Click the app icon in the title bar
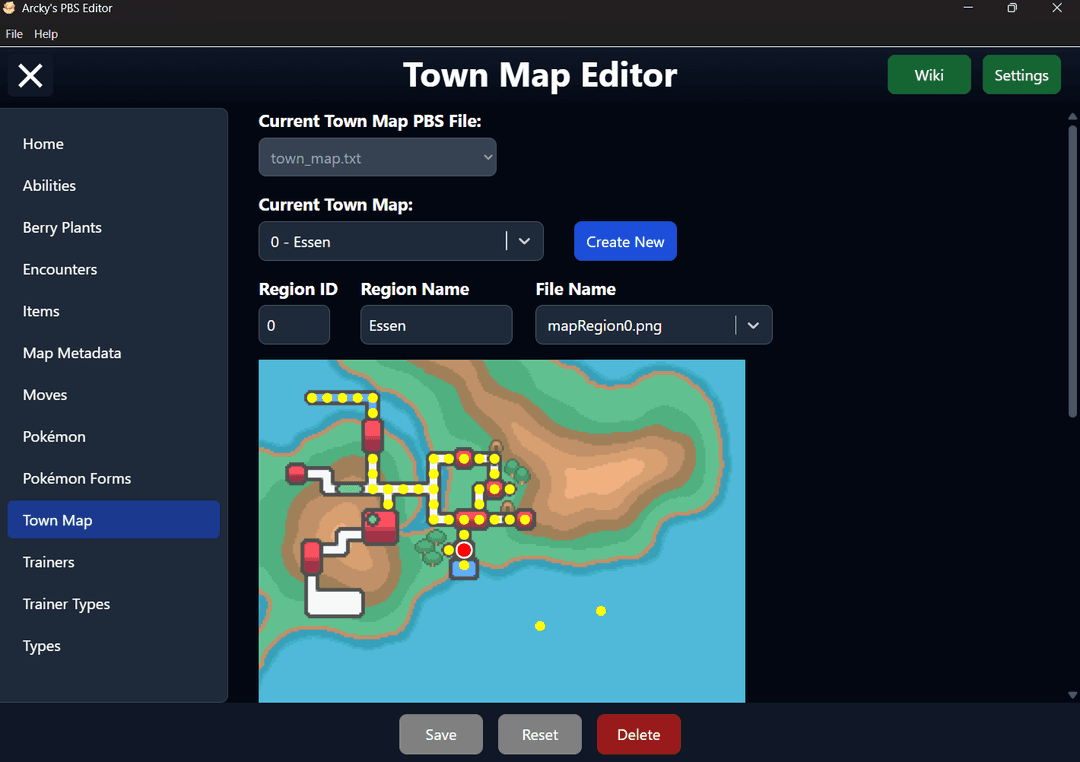 pyautogui.click(x=10, y=8)
